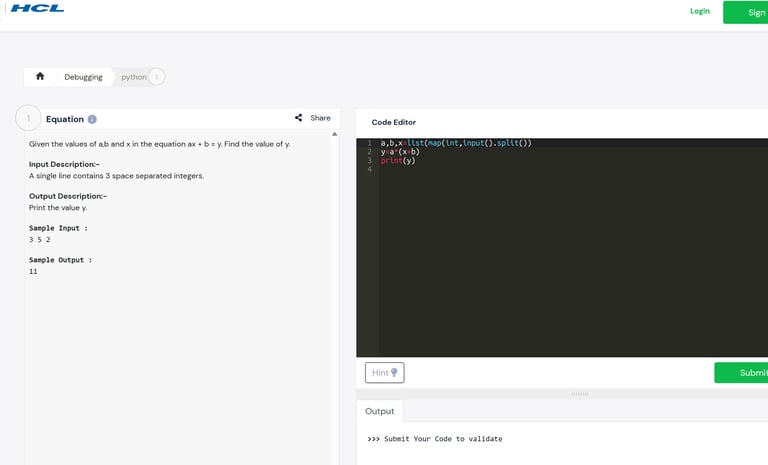Click the Share label
Screen dimensions: 768x465
click(x=320, y=118)
